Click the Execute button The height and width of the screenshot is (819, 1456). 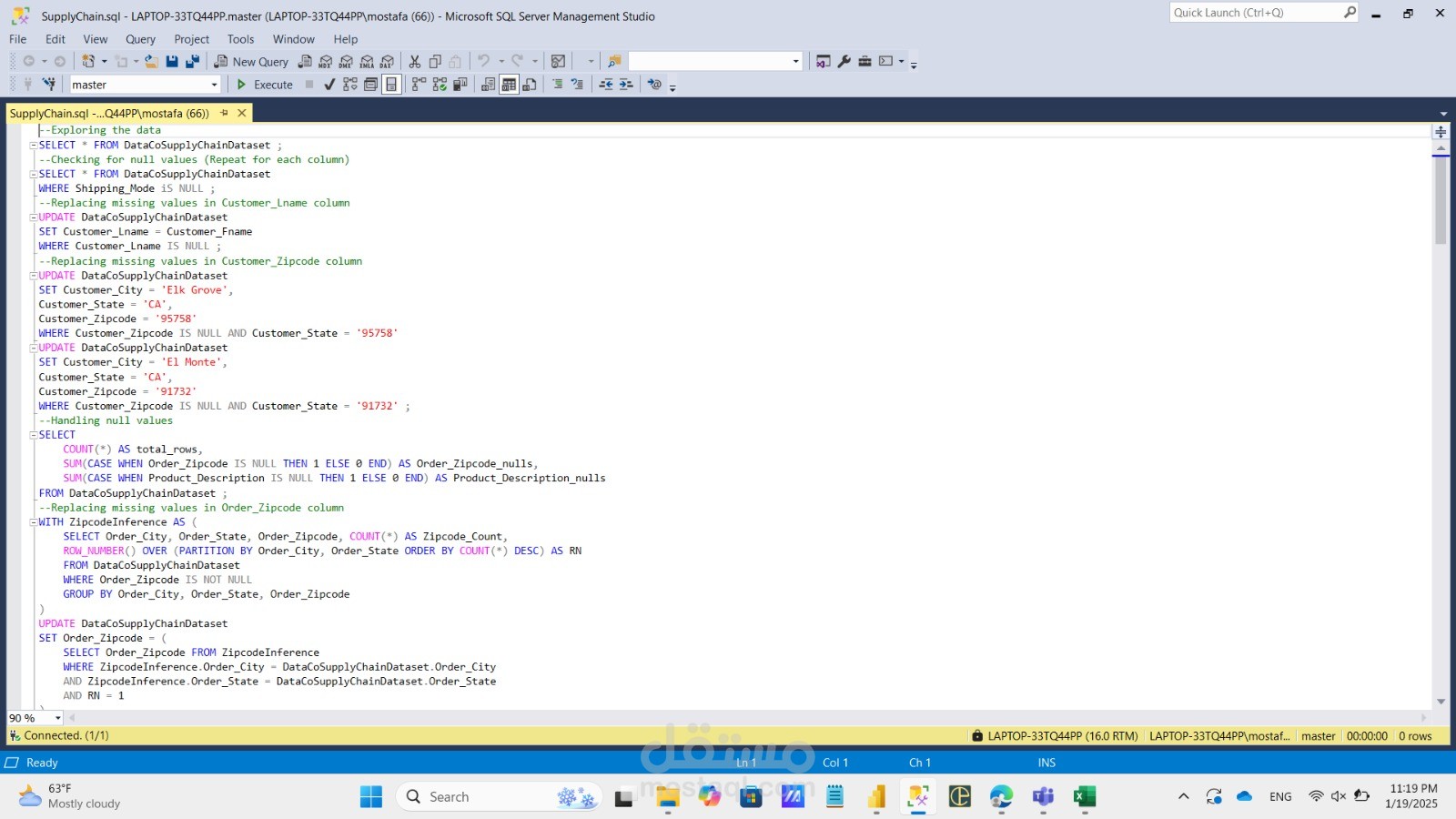tap(265, 84)
